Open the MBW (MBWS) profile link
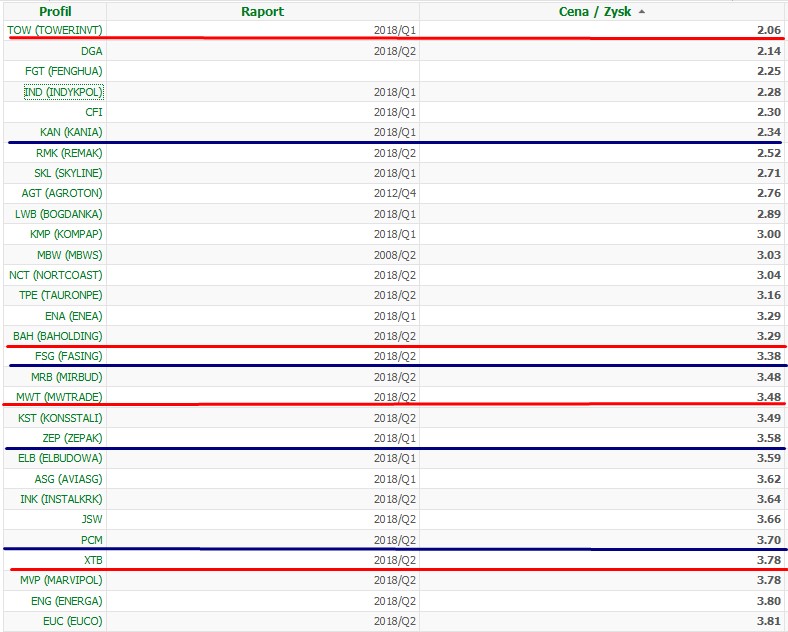 [70, 255]
